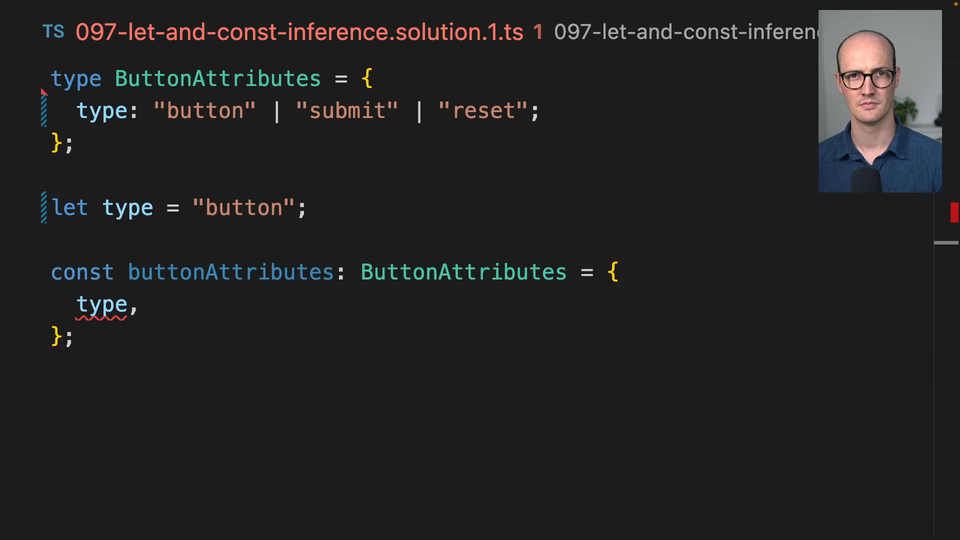960x540 pixels.
Task: Click the ButtonAttributes annotation on the const line
Action: tap(463, 272)
